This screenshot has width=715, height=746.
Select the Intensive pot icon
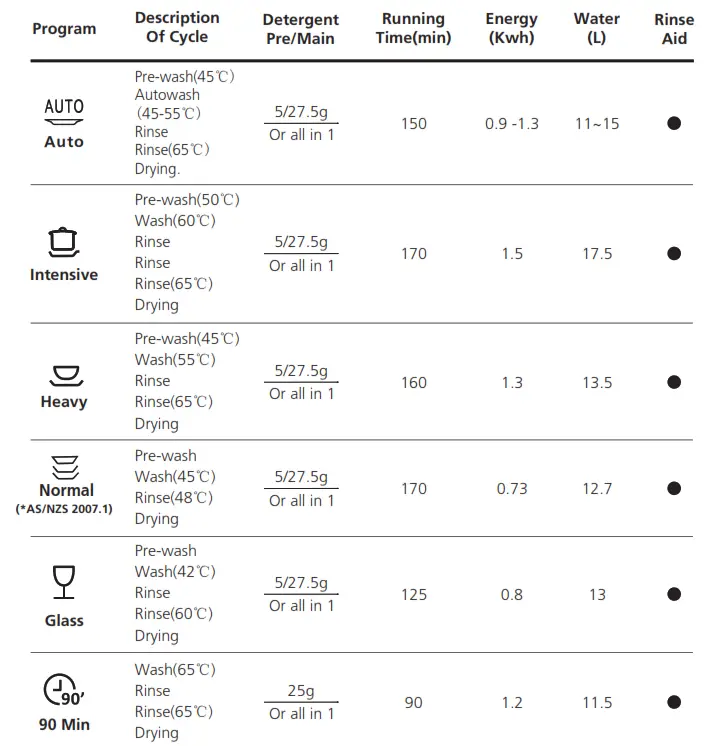coord(64,241)
